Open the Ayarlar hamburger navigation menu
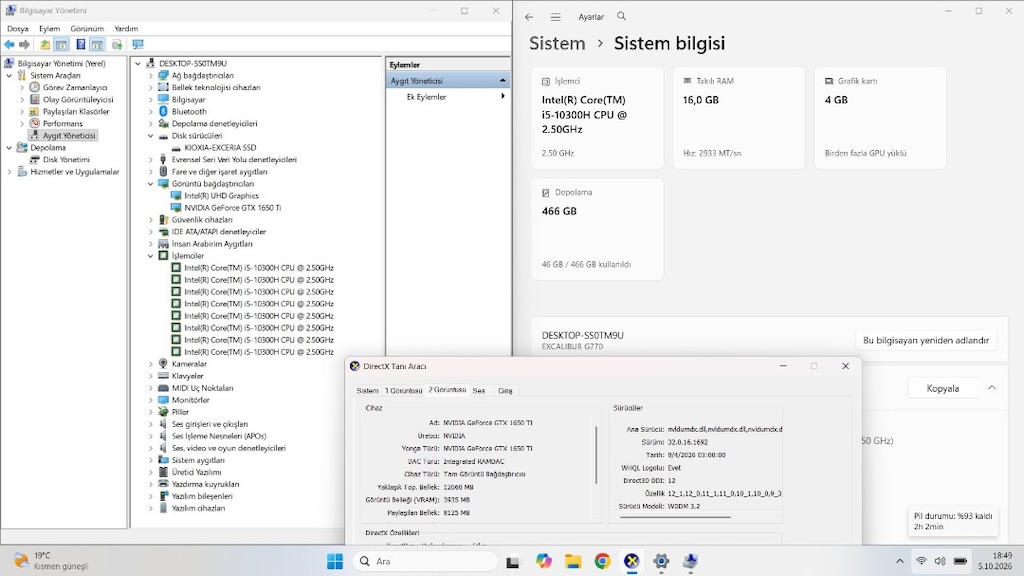The width and height of the screenshot is (1024, 576). click(x=555, y=17)
